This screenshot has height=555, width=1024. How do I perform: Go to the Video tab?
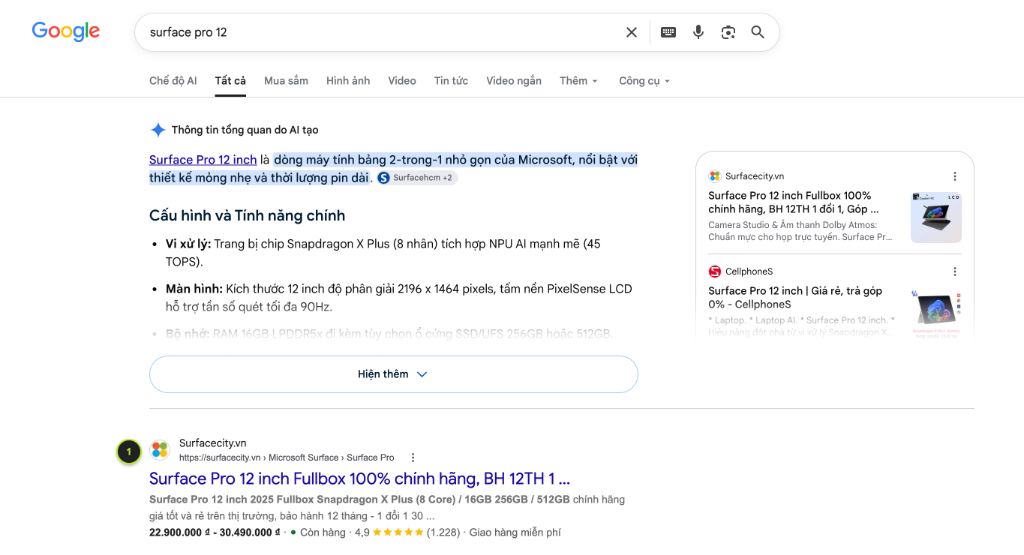click(402, 81)
